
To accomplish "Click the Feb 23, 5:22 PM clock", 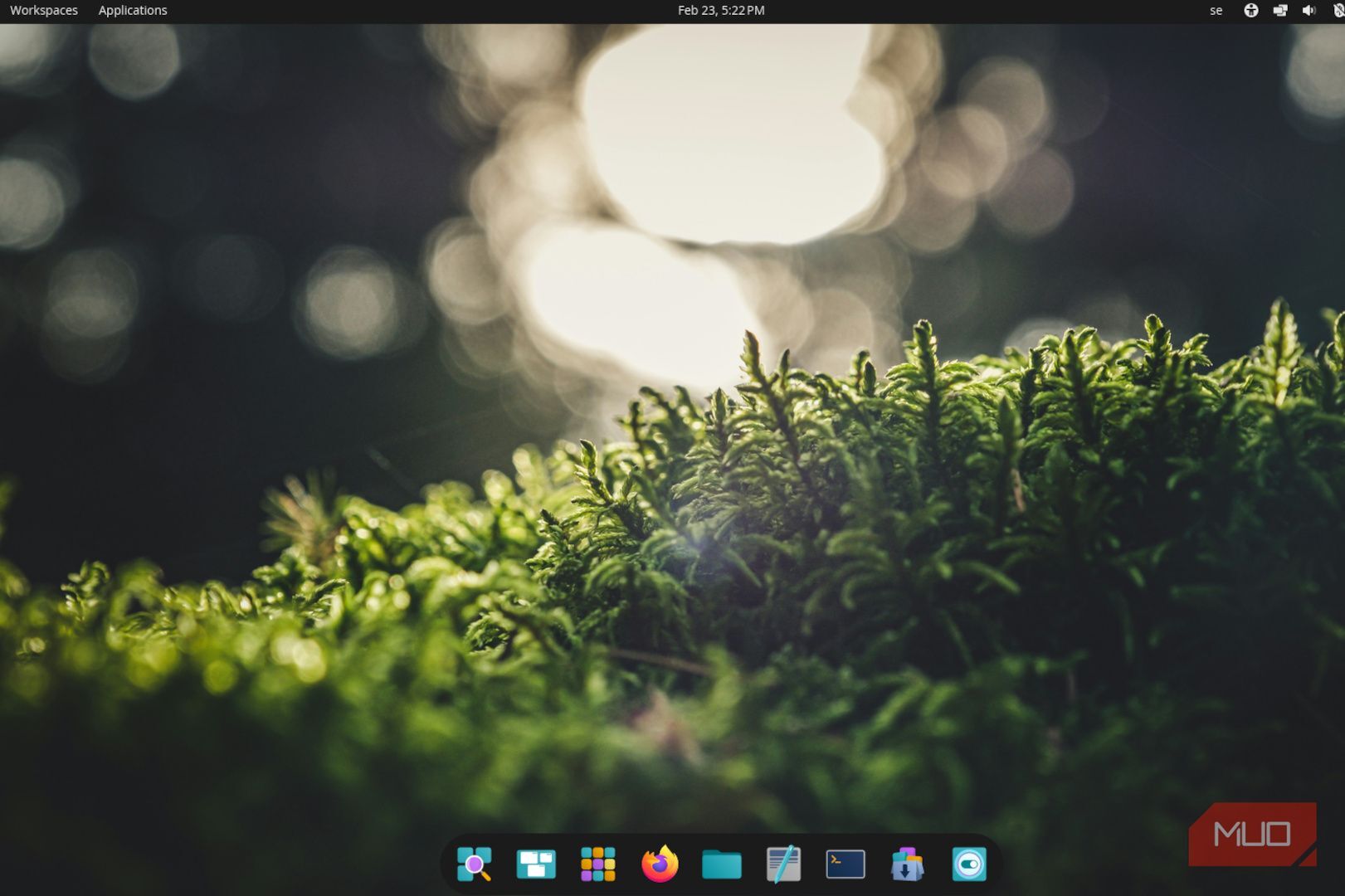I will point(721,11).
